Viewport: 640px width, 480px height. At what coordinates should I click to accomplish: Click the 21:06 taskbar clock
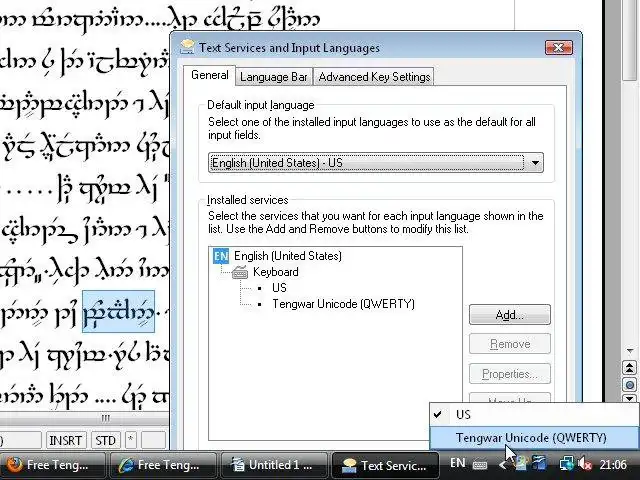click(x=613, y=464)
